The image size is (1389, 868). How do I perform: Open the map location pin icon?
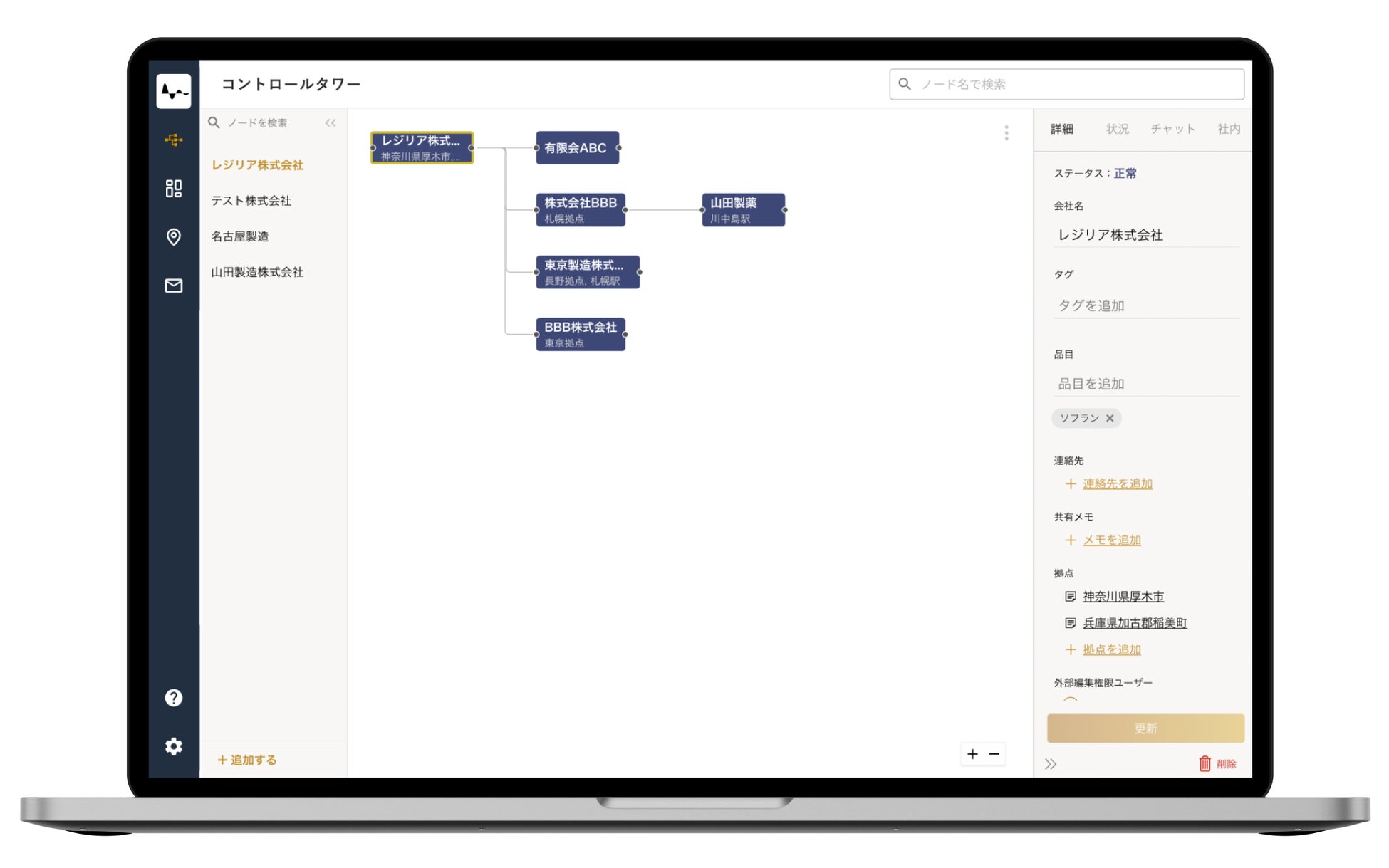[x=173, y=236]
